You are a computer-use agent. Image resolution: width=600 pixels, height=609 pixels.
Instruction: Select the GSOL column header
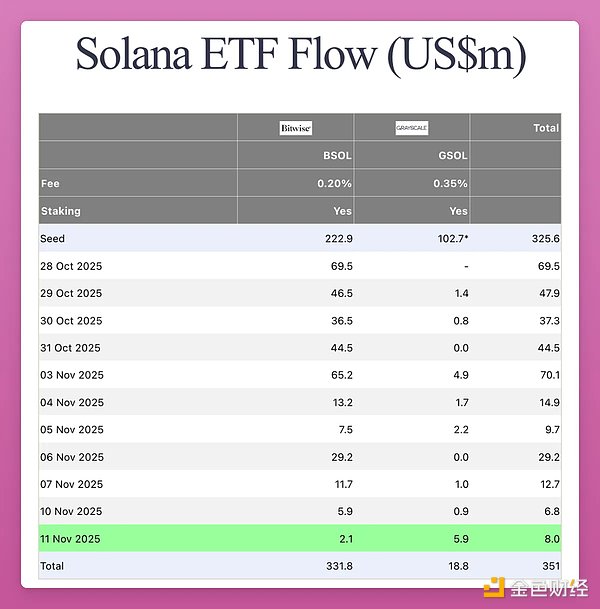pos(453,156)
